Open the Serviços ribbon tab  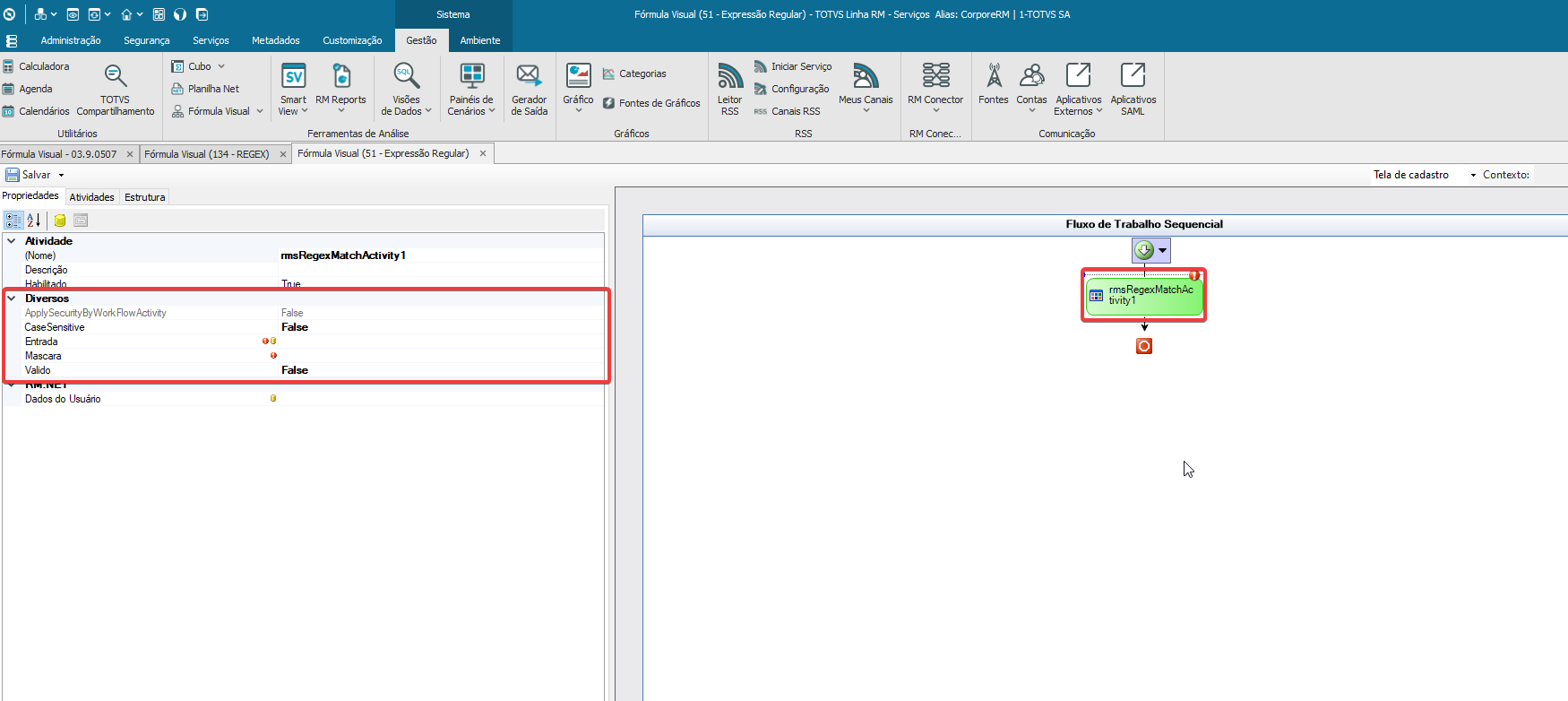[211, 40]
